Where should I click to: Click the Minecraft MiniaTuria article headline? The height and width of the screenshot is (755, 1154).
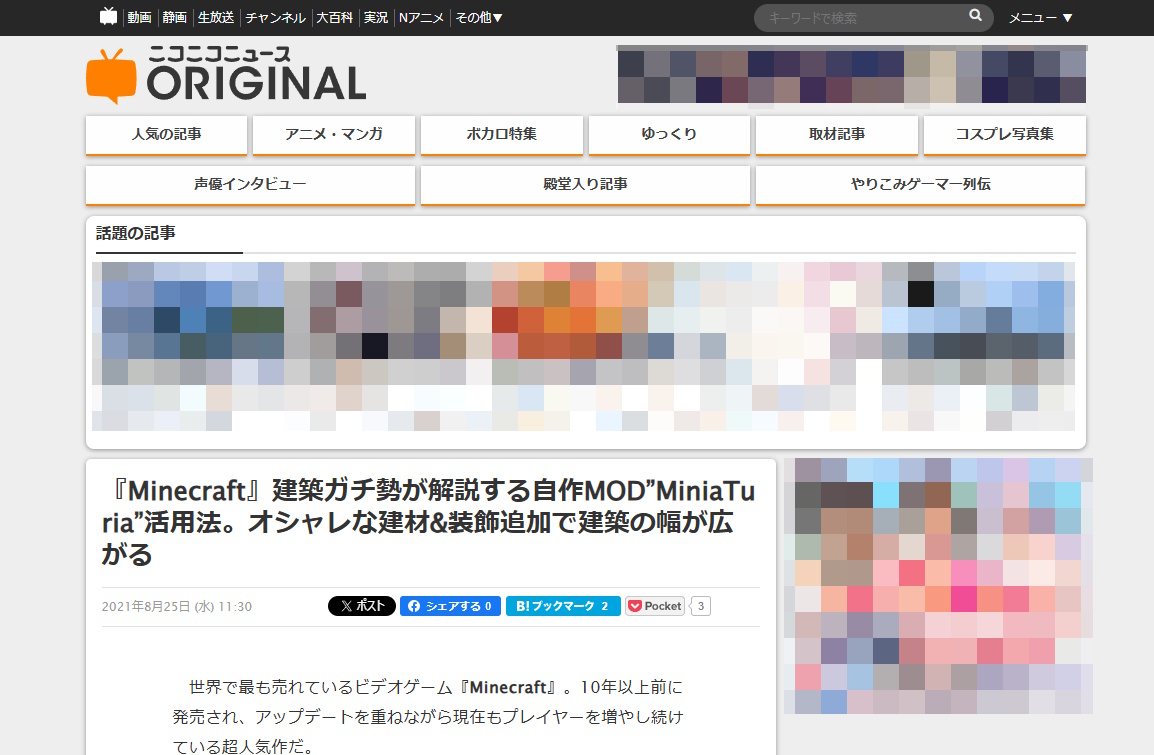pyautogui.click(x=428, y=522)
